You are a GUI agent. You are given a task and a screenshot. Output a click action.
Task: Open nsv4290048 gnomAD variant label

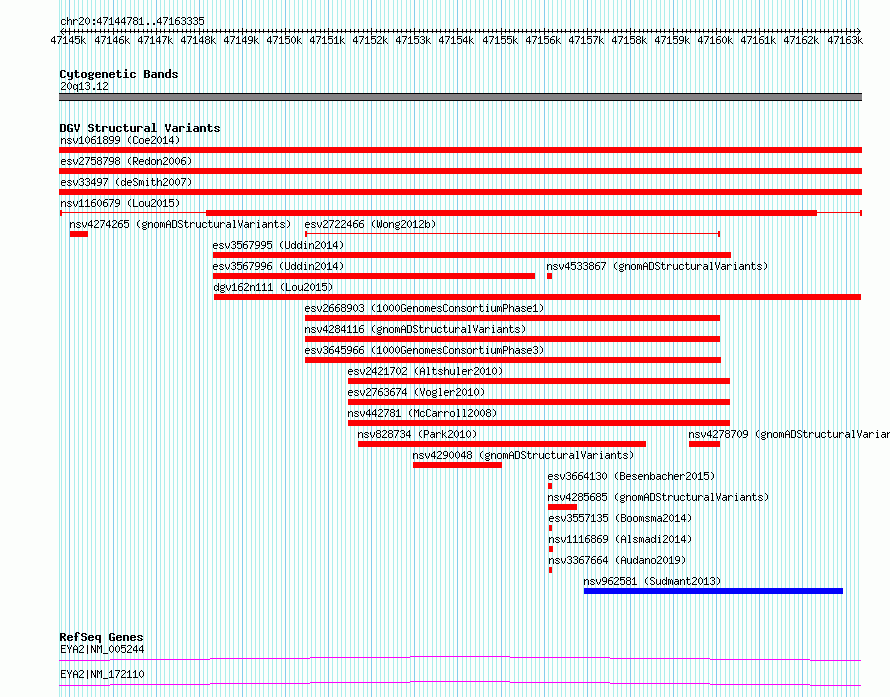coord(523,455)
